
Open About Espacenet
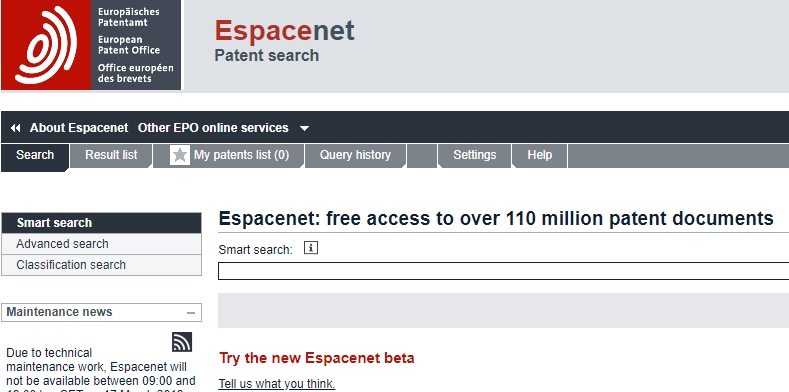tap(79, 128)
